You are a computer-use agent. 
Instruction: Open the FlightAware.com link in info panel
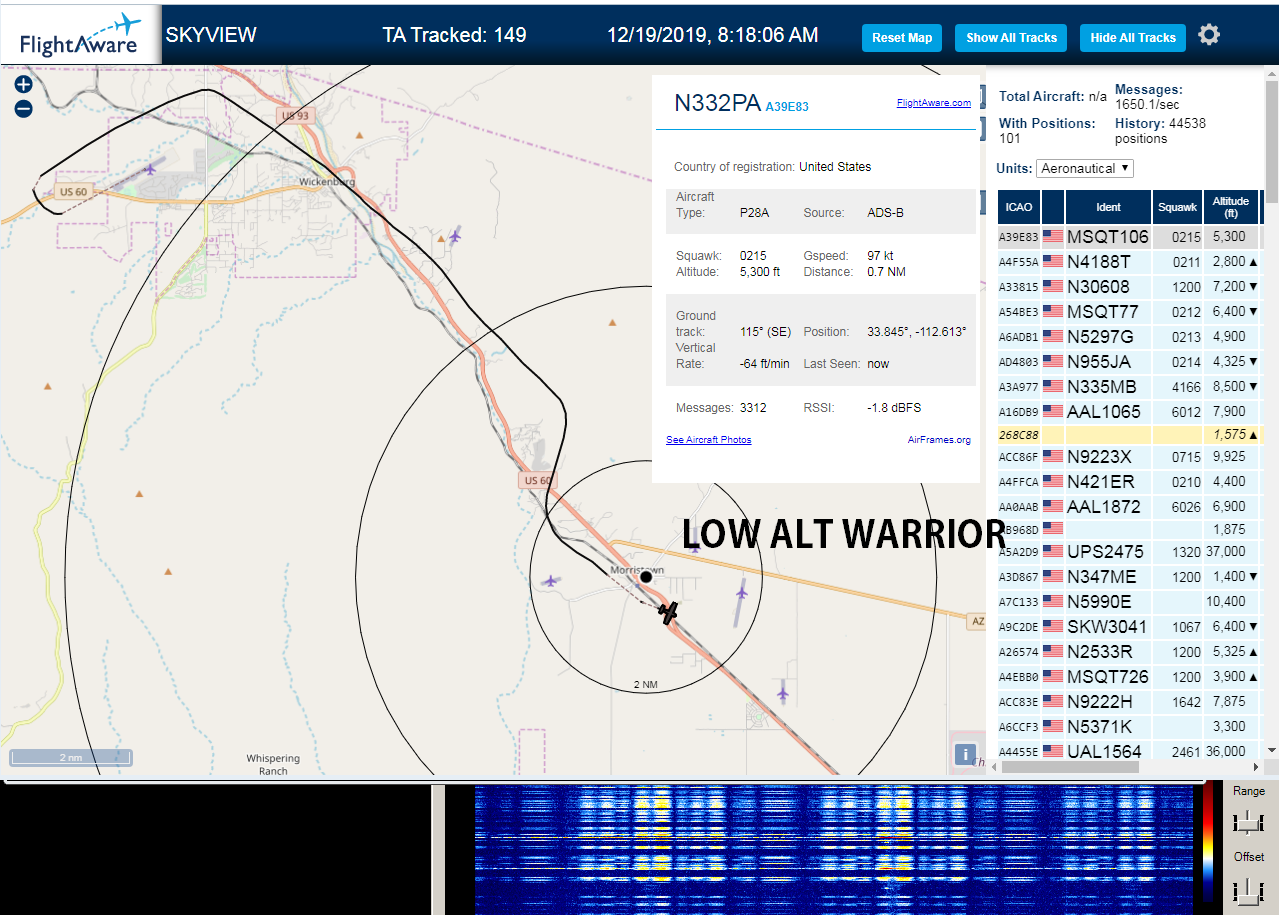pos(934,102)
